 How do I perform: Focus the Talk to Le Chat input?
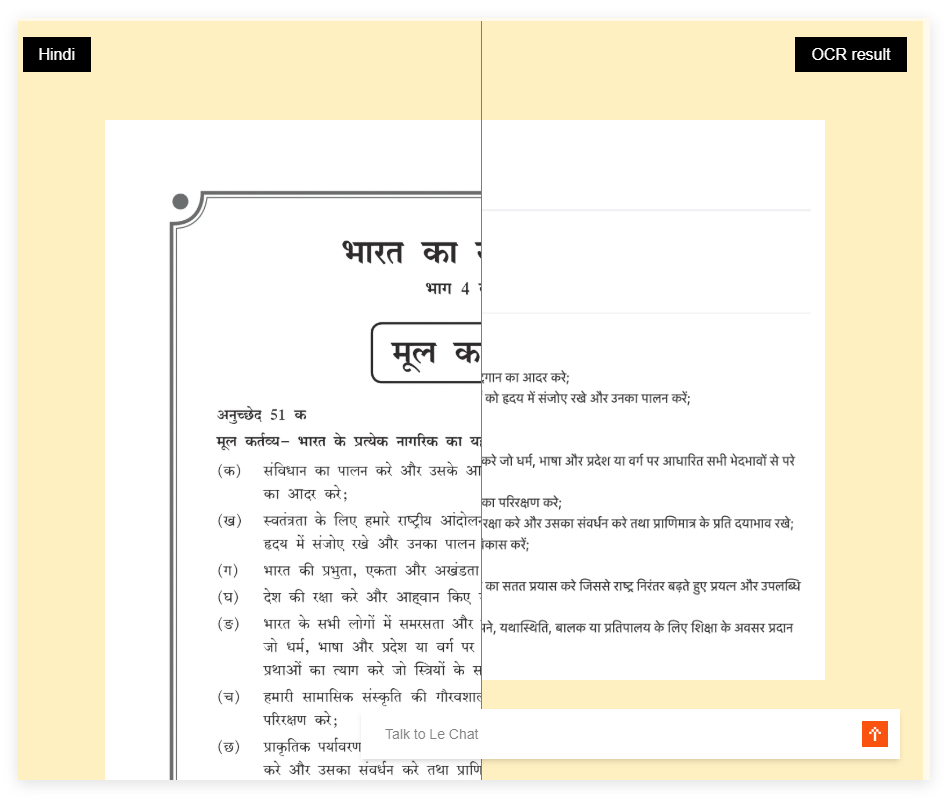610,734
